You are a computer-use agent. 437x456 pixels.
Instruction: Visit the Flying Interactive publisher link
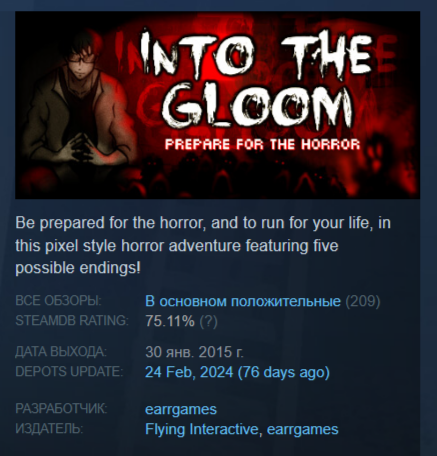pos(201,429)
